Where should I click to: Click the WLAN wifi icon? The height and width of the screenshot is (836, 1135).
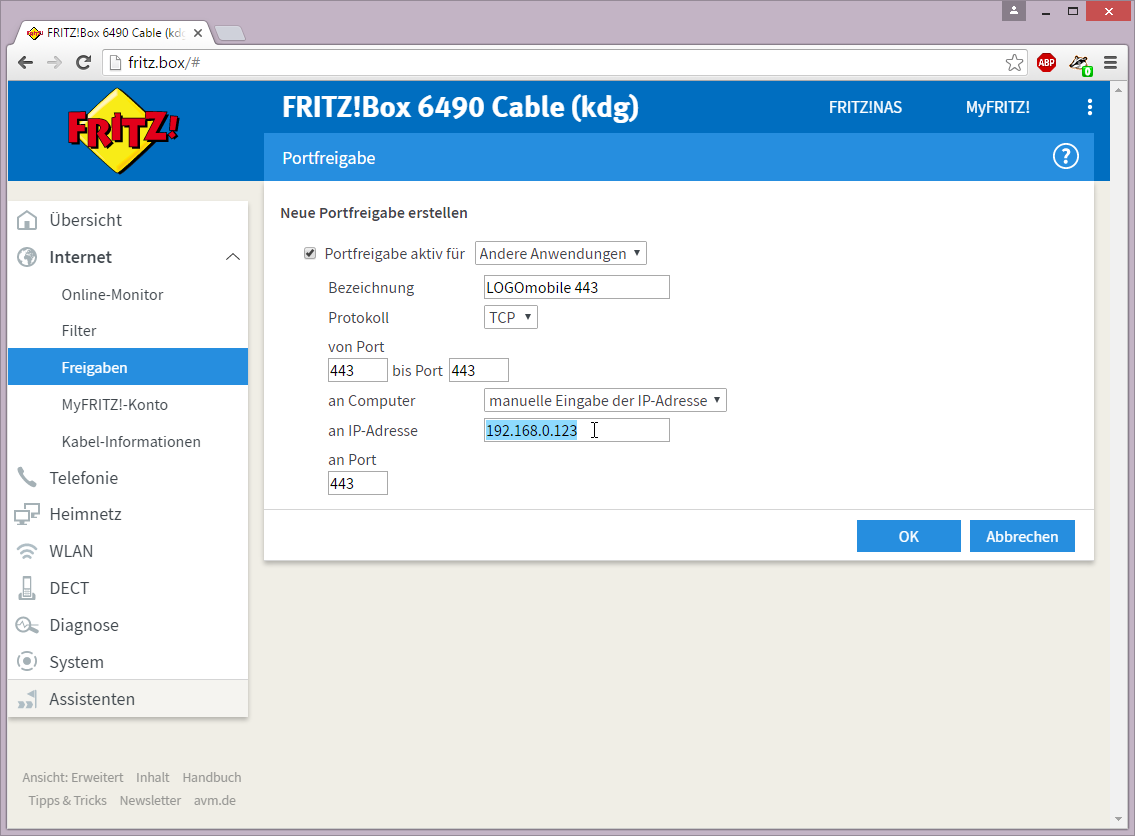coord(27,552)
